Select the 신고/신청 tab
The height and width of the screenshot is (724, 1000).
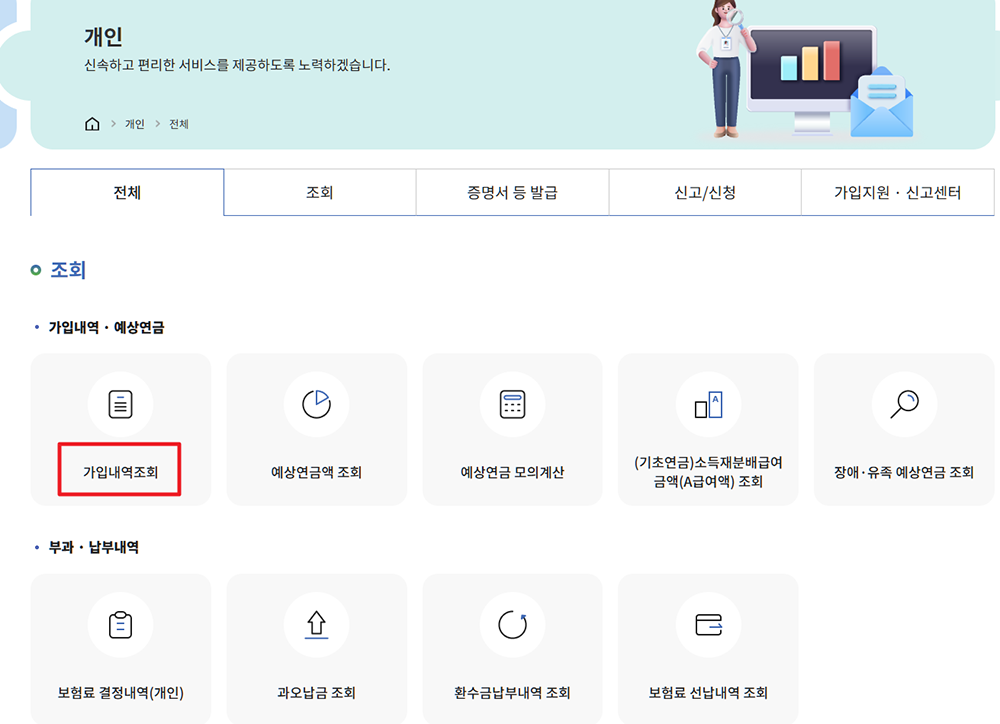click(x=704, y=192)
